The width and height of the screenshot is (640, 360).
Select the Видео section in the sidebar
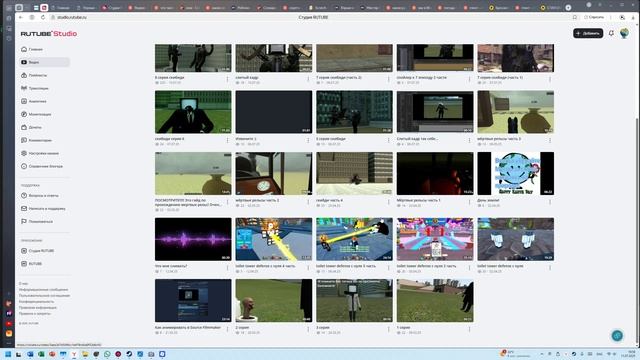(44, 62)
